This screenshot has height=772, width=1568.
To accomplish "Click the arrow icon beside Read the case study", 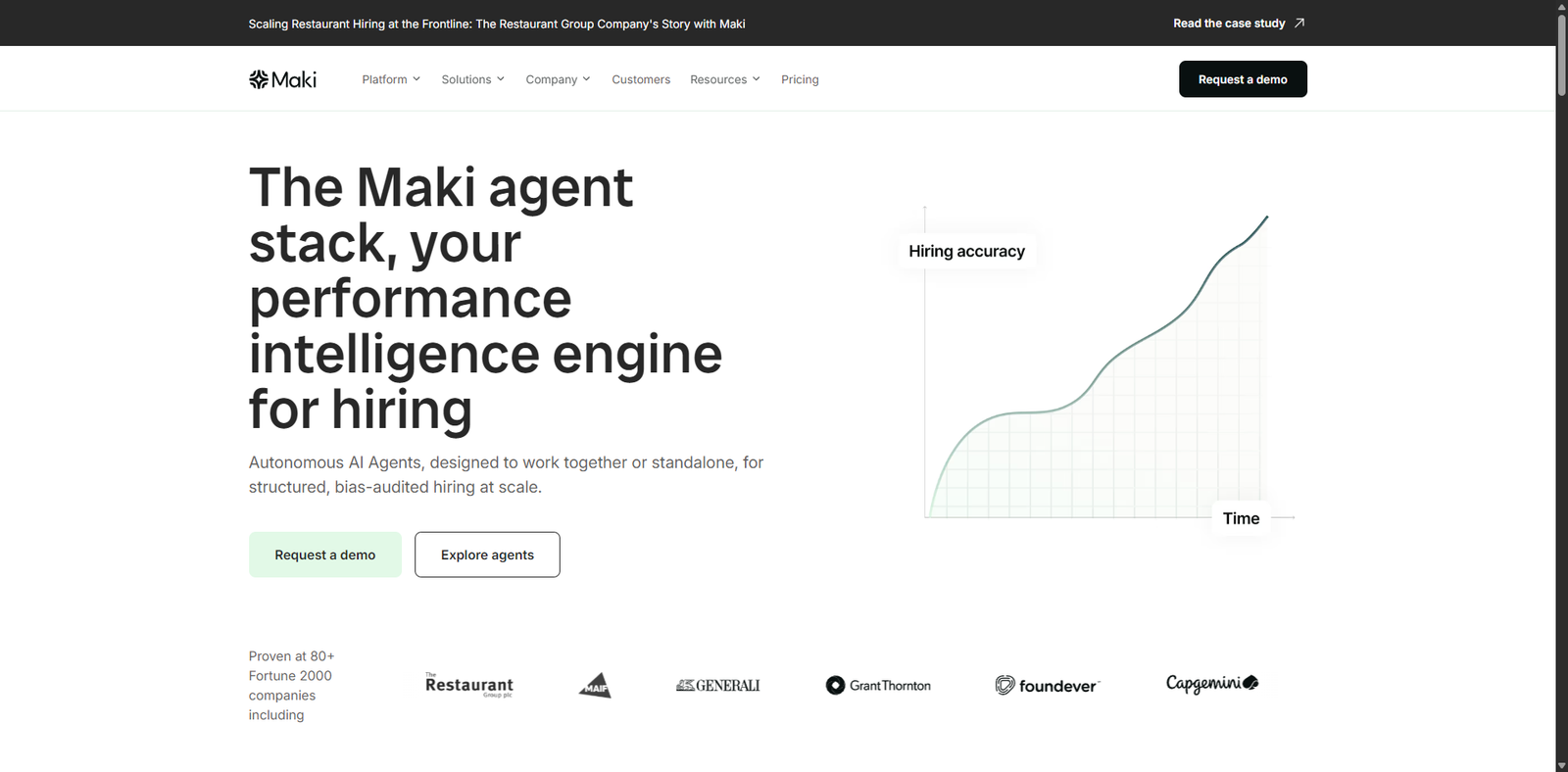I will click(x=1299, y=24).
